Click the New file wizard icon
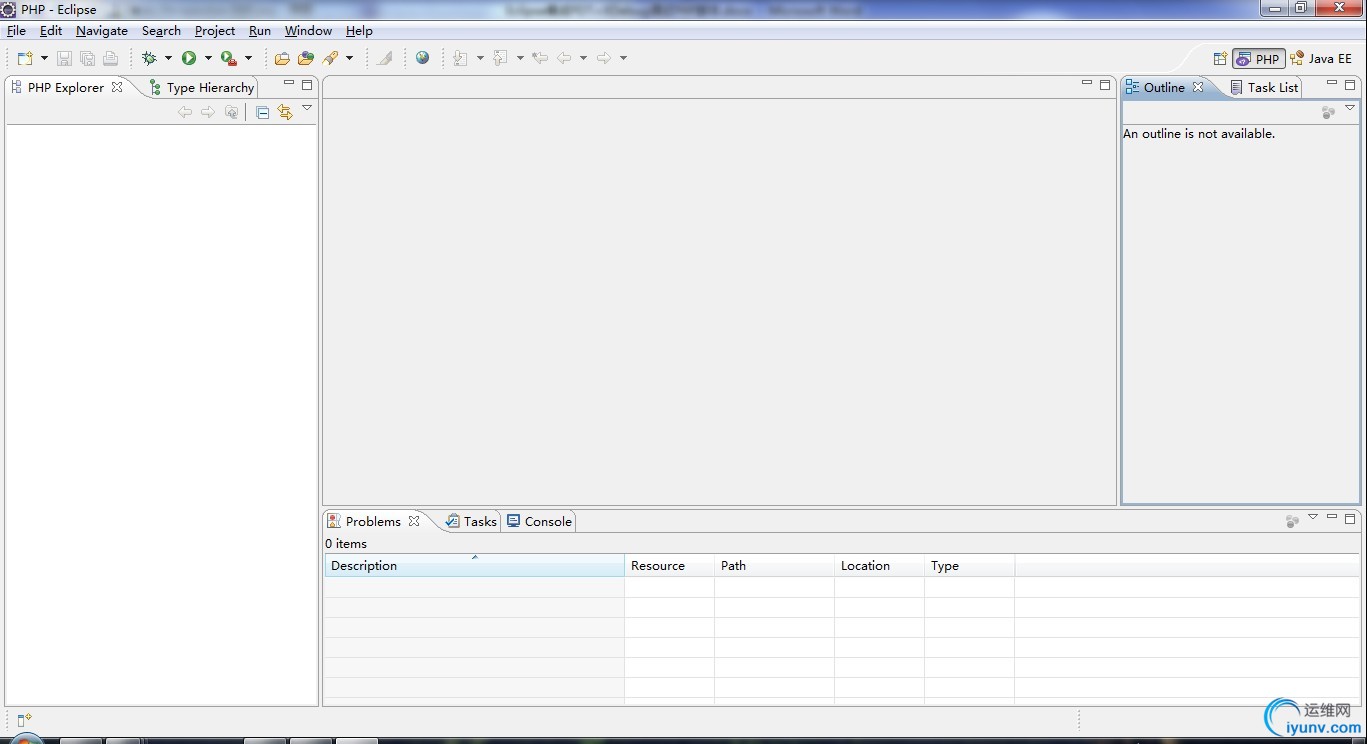Screen dimensions: 1367x744 point(26,58)
